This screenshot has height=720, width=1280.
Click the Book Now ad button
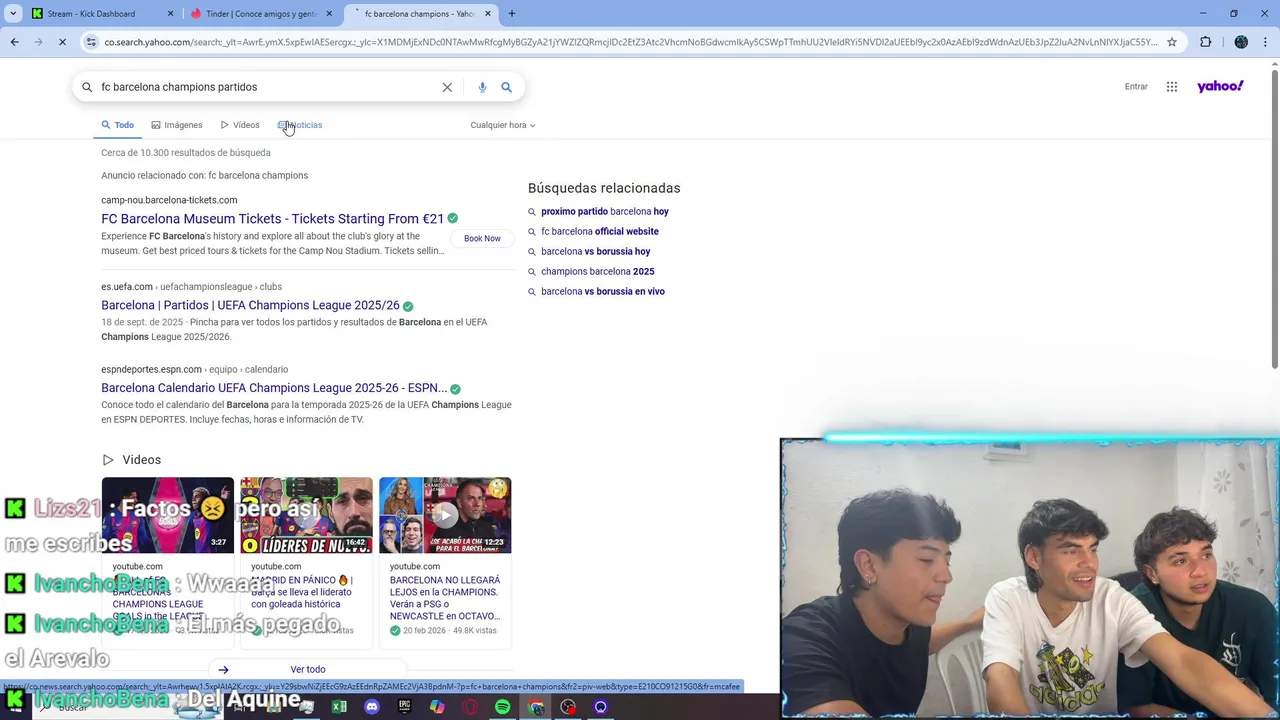point(482,238)
